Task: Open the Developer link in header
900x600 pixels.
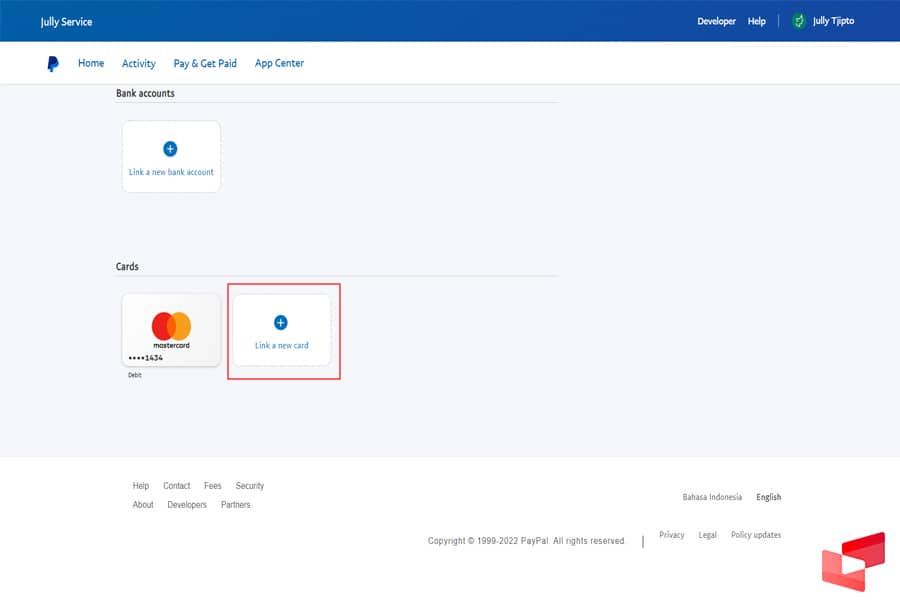Action: (x=716, y=21)
